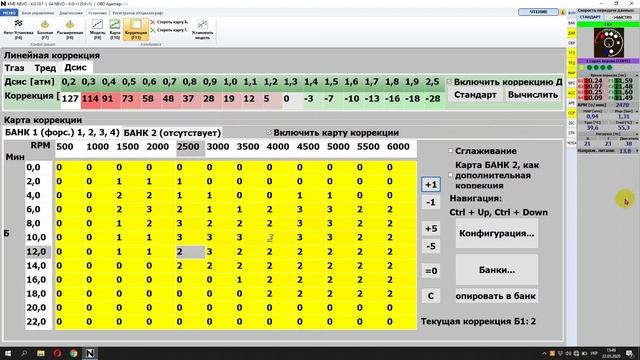This screenshot has height=360, width=640.
Task: Open Модель (F9) calibration view
Action: (97, 29)
